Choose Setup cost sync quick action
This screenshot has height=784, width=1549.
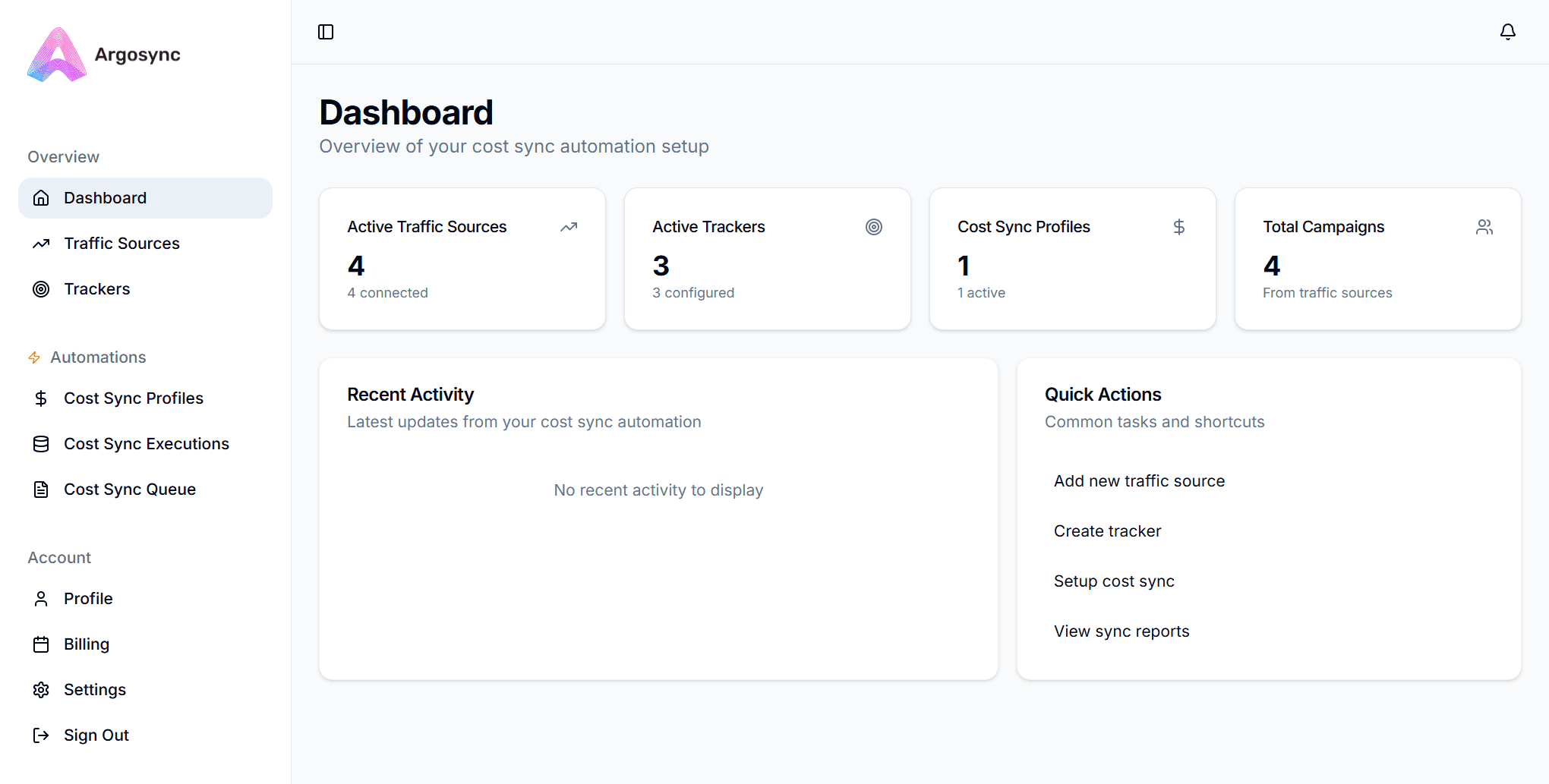click(1114, 581)
